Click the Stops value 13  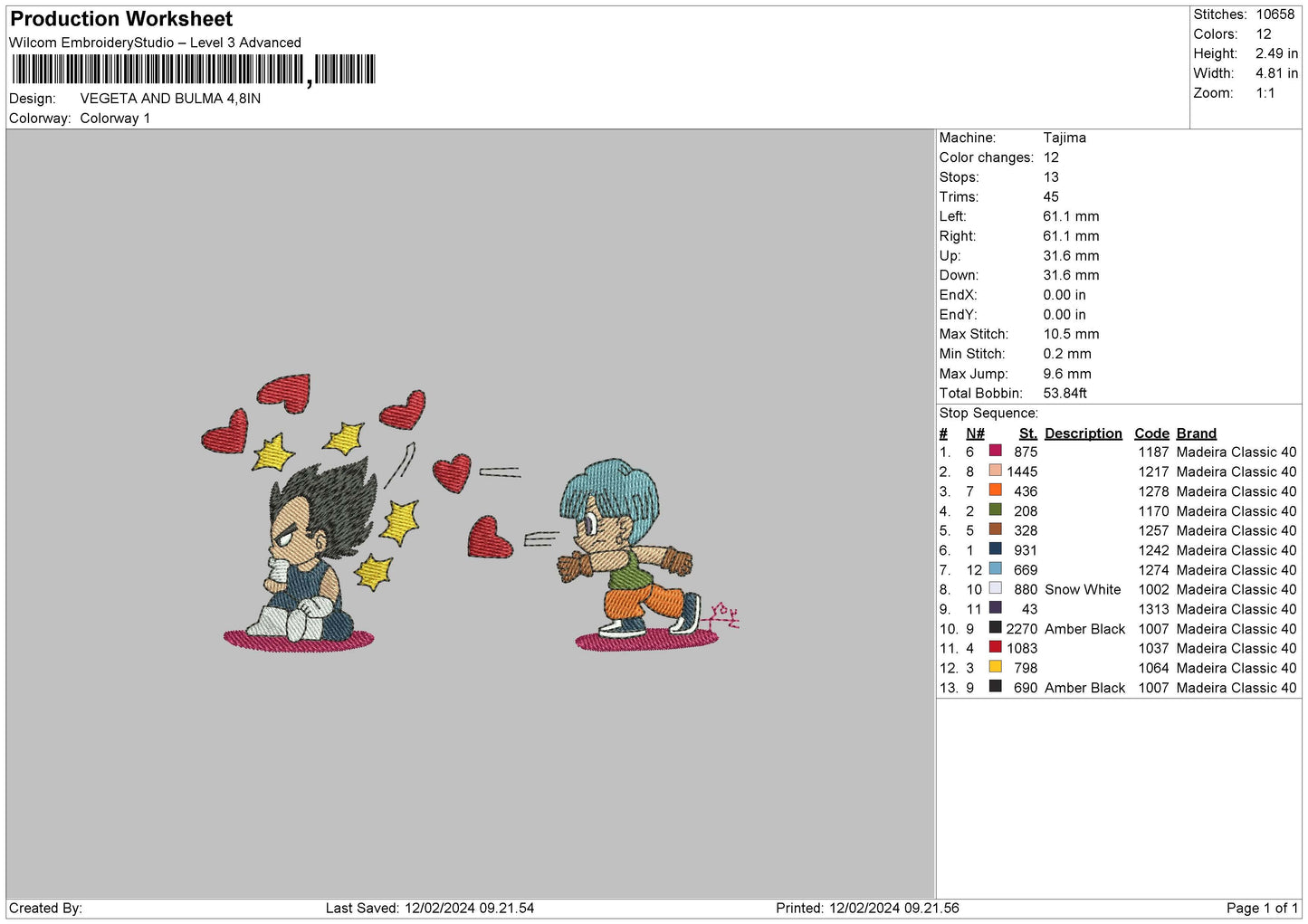click(1051, 177)
